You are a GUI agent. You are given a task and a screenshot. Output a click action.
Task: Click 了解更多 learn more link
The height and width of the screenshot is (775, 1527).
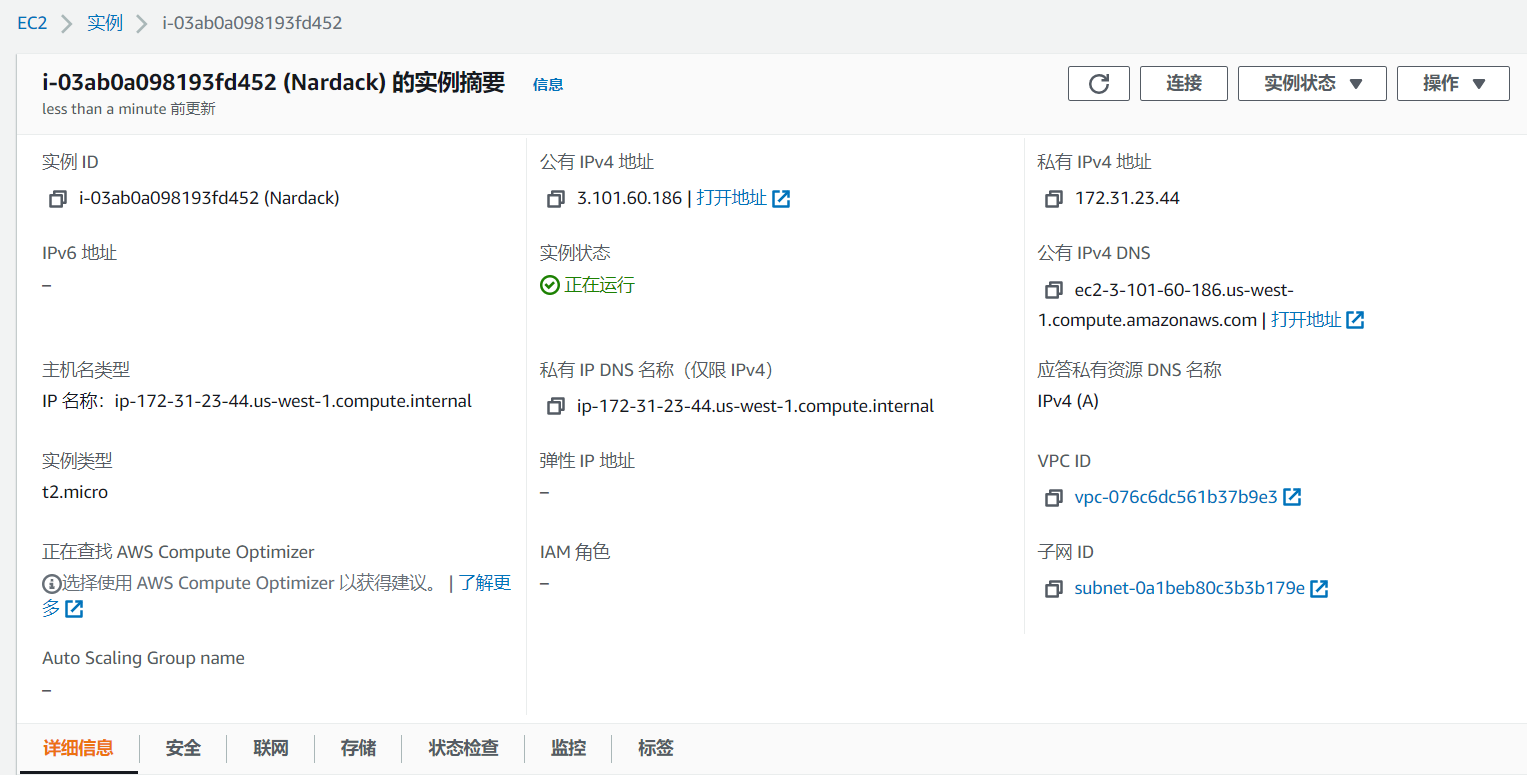[x=485, y=583]
